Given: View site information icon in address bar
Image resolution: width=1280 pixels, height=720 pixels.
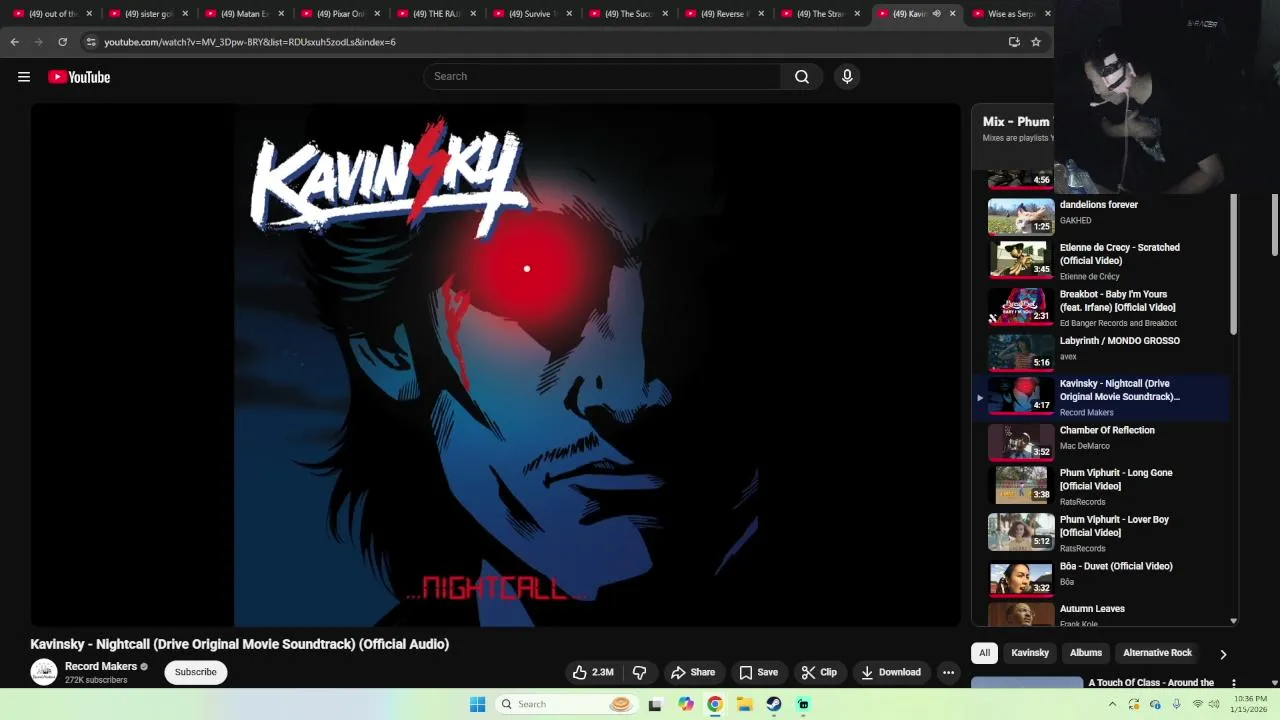Looking at the screenshot, I should tap(91, 42).
